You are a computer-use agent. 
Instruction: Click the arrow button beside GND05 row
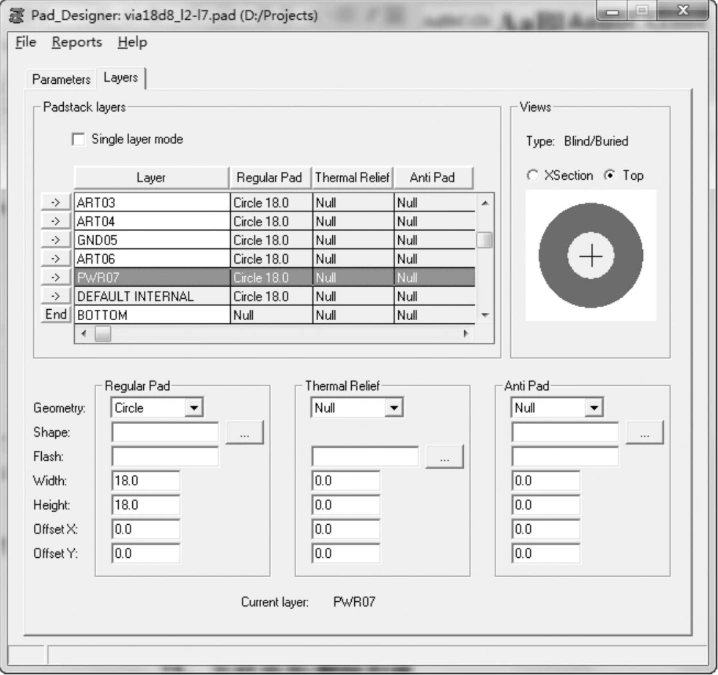pos(56,240)
